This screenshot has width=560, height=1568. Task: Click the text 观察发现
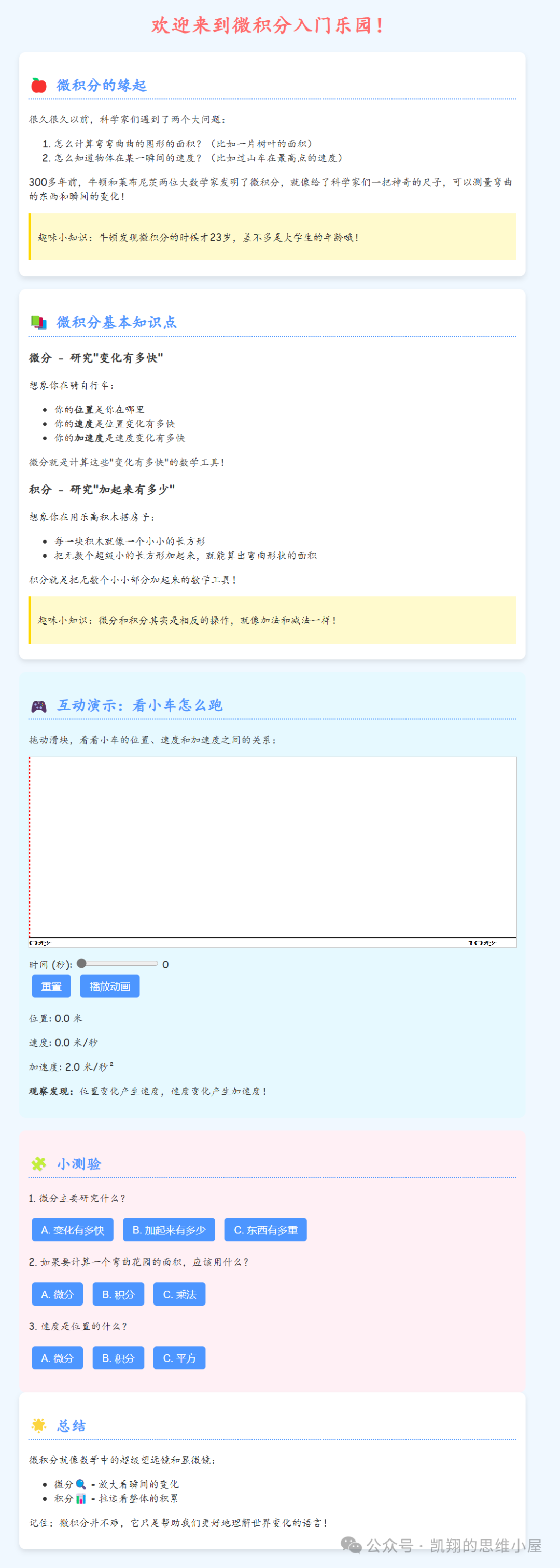52,1091
